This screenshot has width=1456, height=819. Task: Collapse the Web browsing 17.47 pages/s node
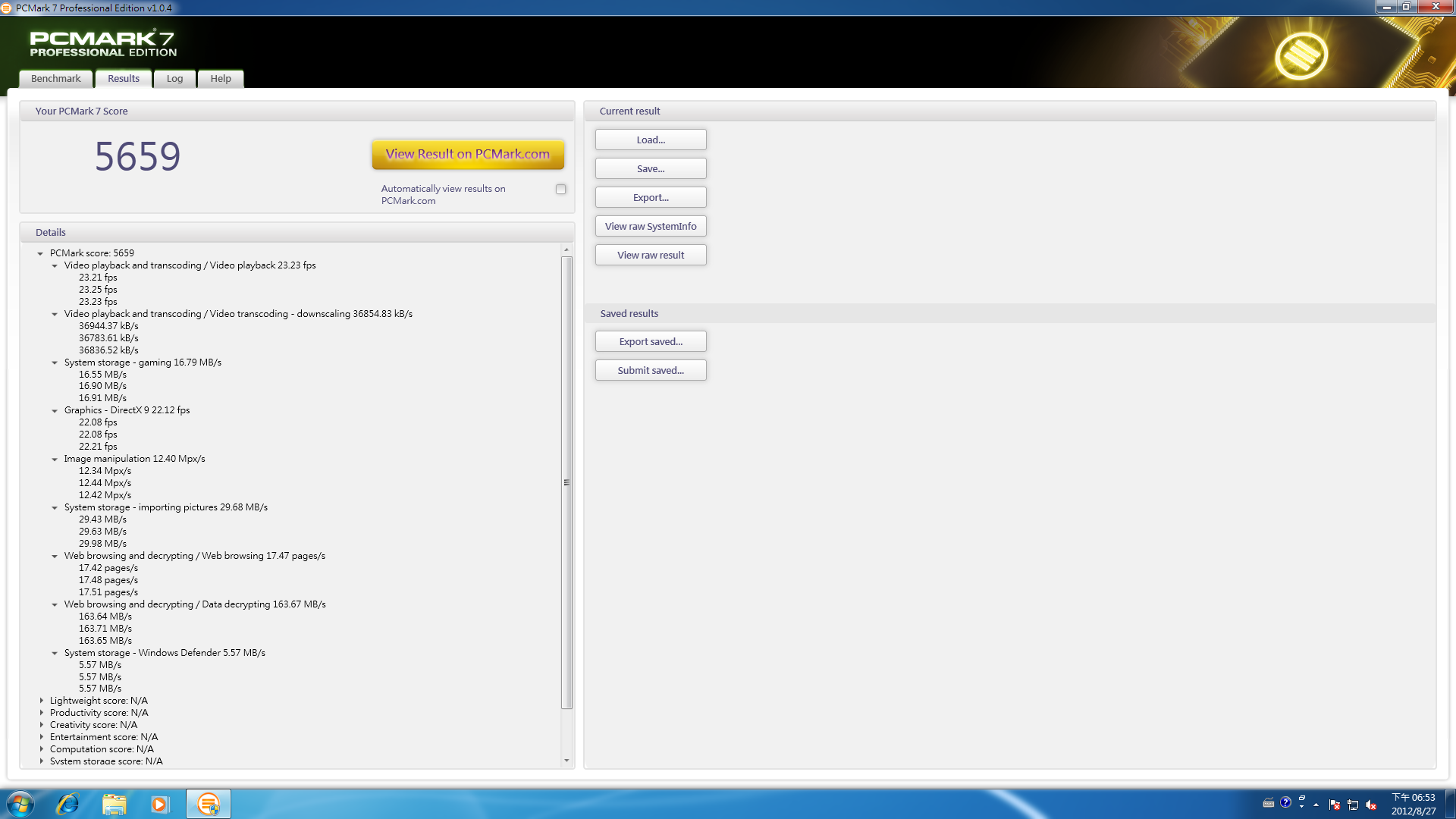(x=55, y=556)
